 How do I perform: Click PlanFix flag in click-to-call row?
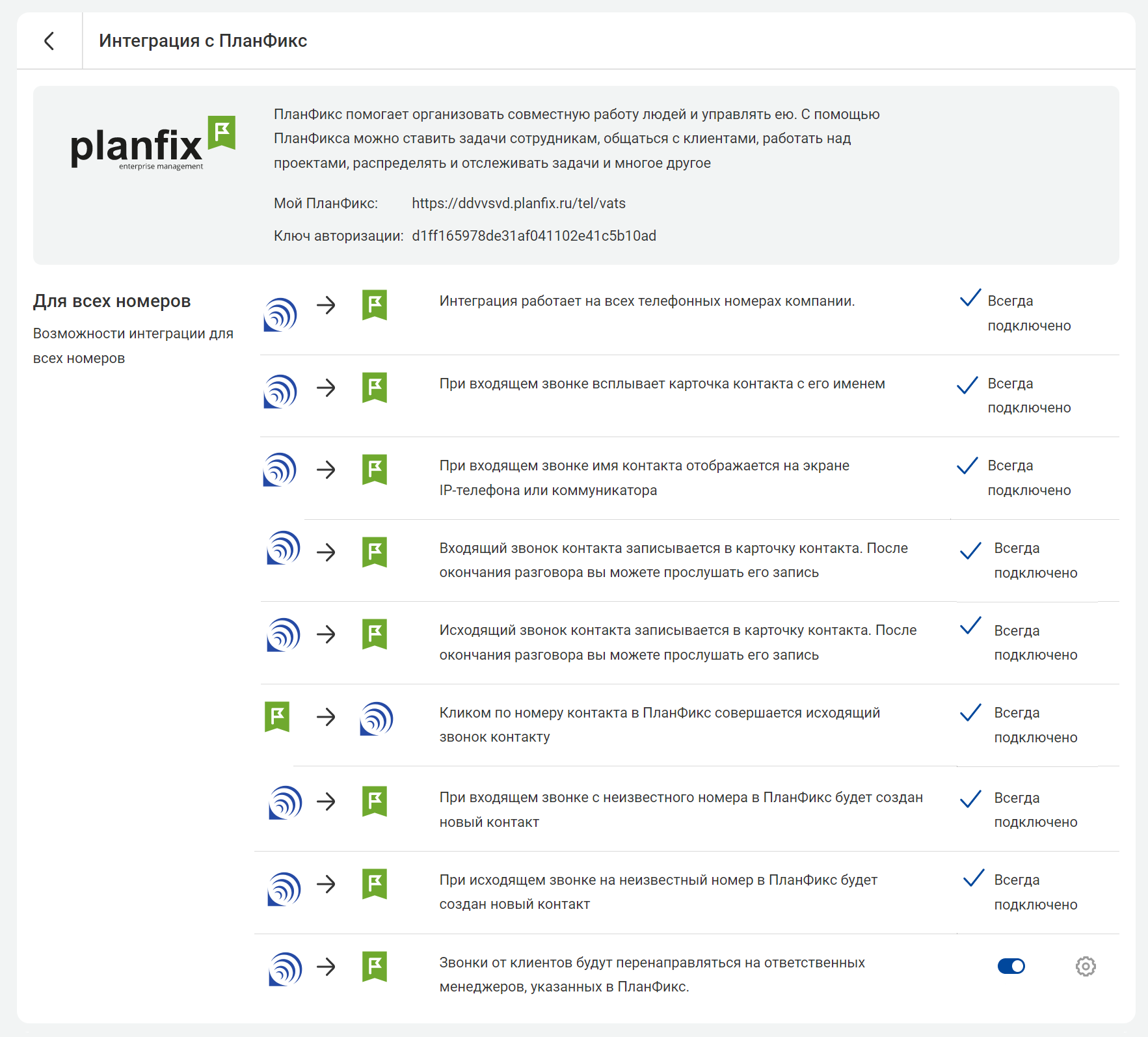pyautogui.click(x=277, y=717)
